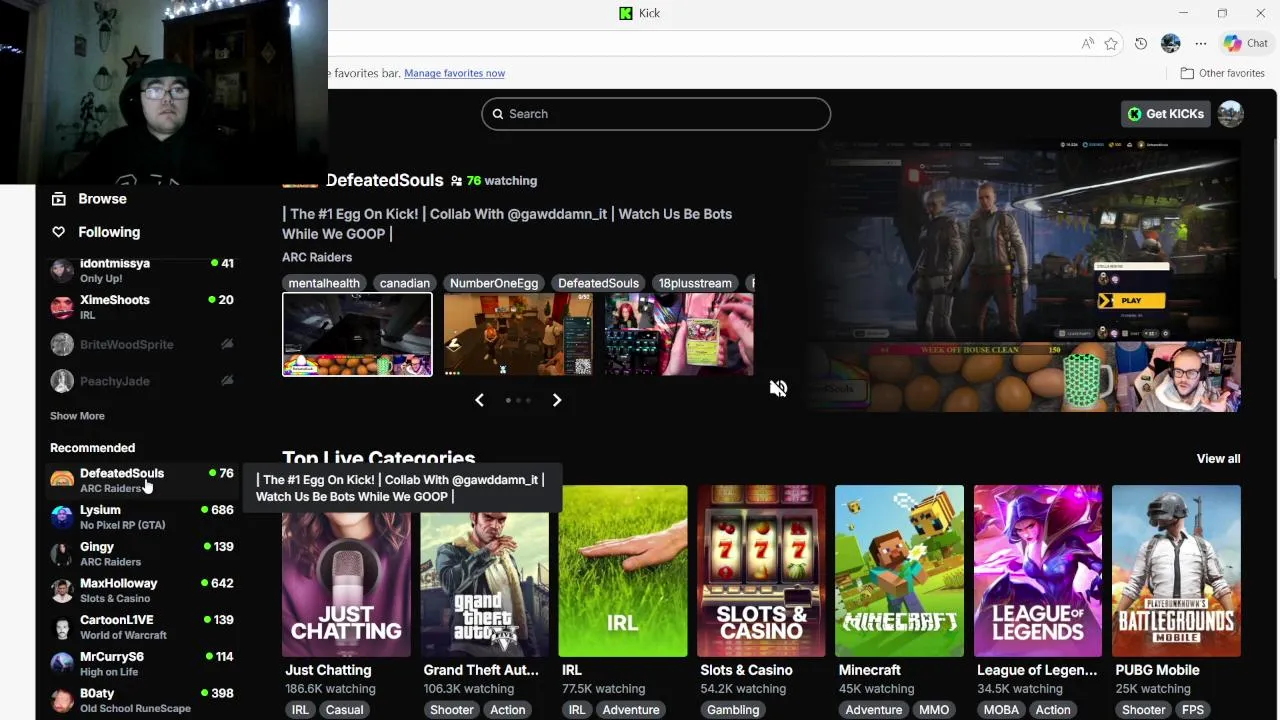
Task: Click the 18plusstream tag
Action: point(695,283)
